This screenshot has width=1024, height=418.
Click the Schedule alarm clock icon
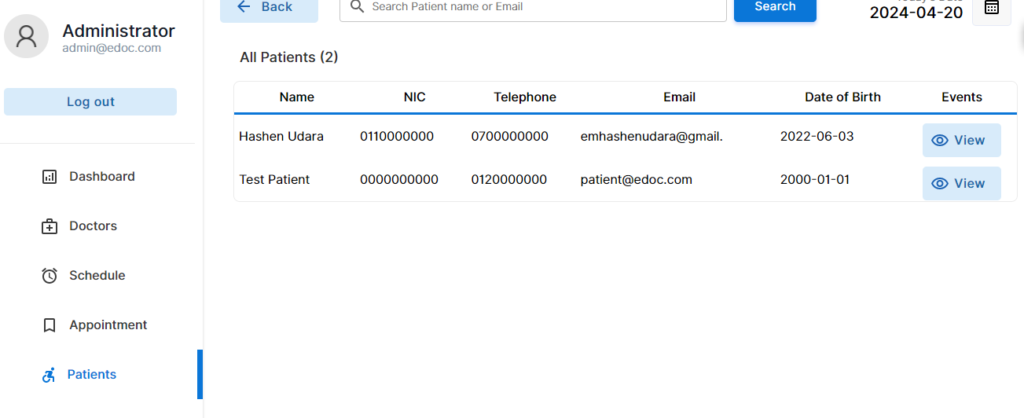49,276
